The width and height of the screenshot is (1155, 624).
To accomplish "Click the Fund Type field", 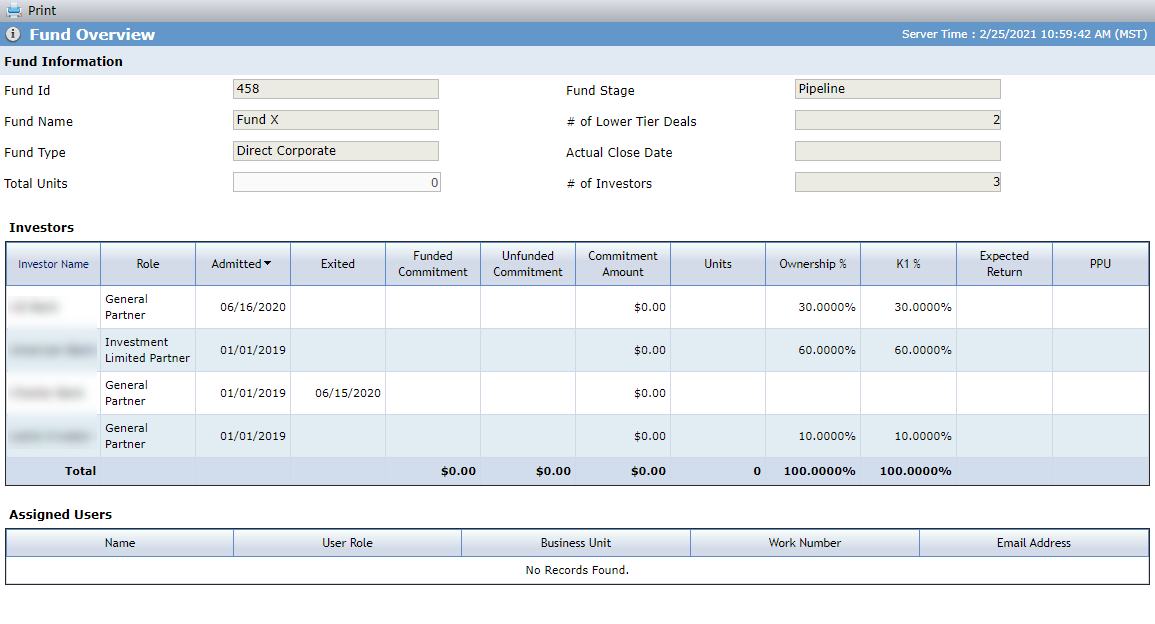I will 336,151.
